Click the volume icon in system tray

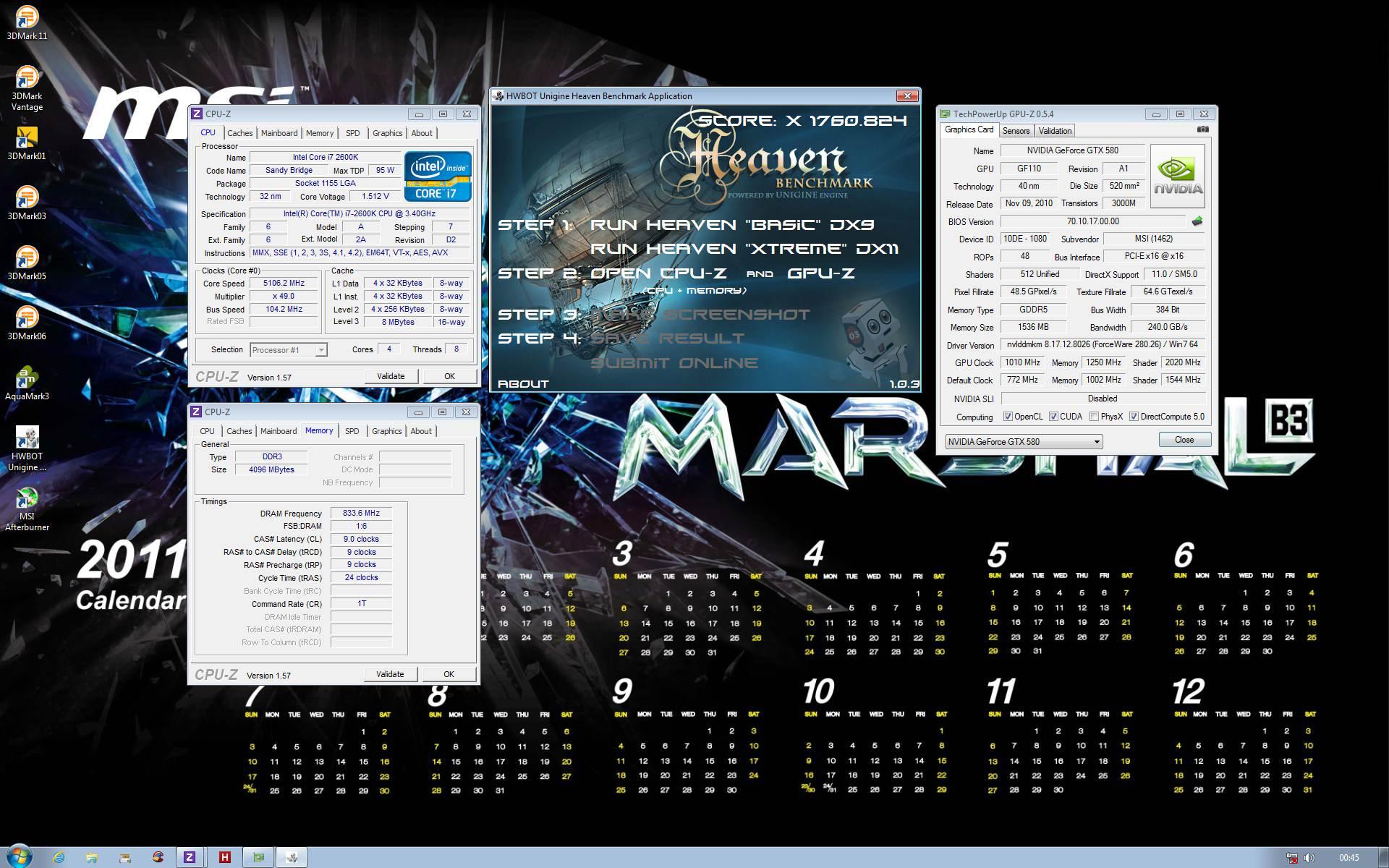pyautogui.click(x=1309, y=858)
